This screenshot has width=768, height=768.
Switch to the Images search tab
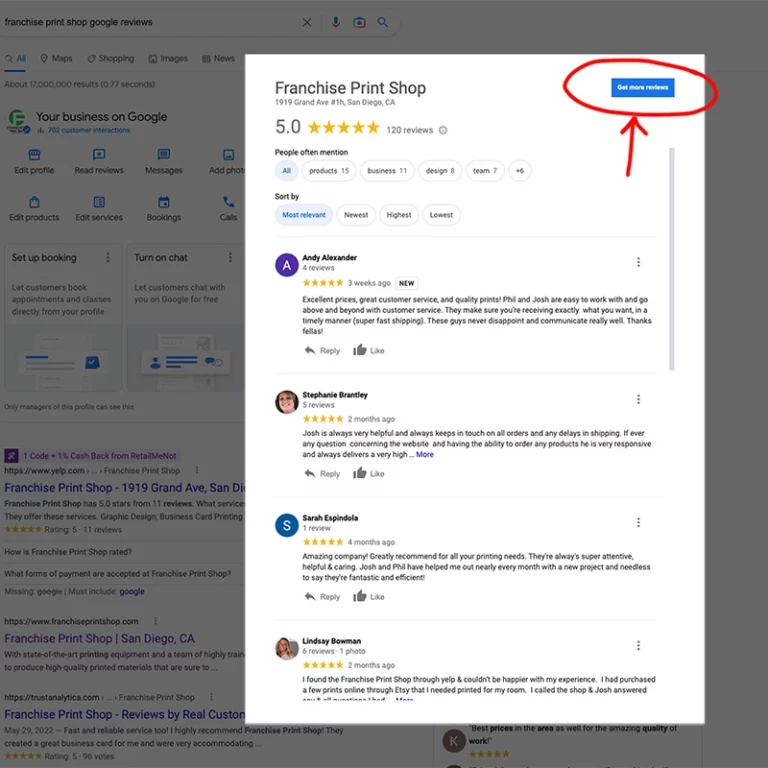point(168,59)
